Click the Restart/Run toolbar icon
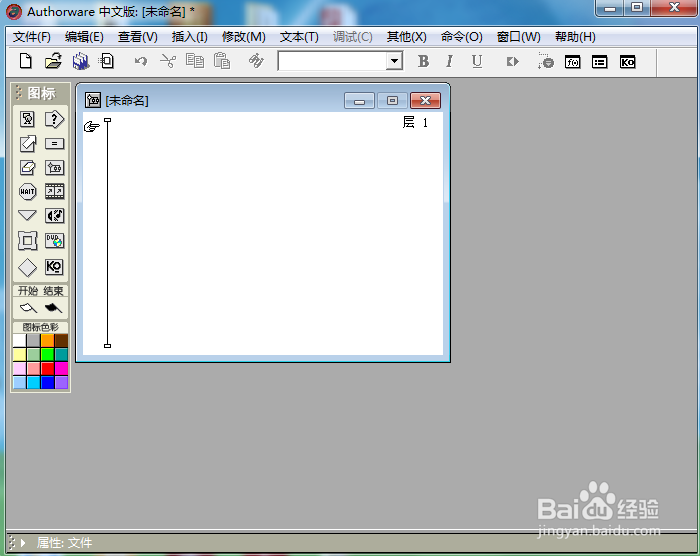Image resolution: width=700 pixels, height=556 pixels. point(512,62)
